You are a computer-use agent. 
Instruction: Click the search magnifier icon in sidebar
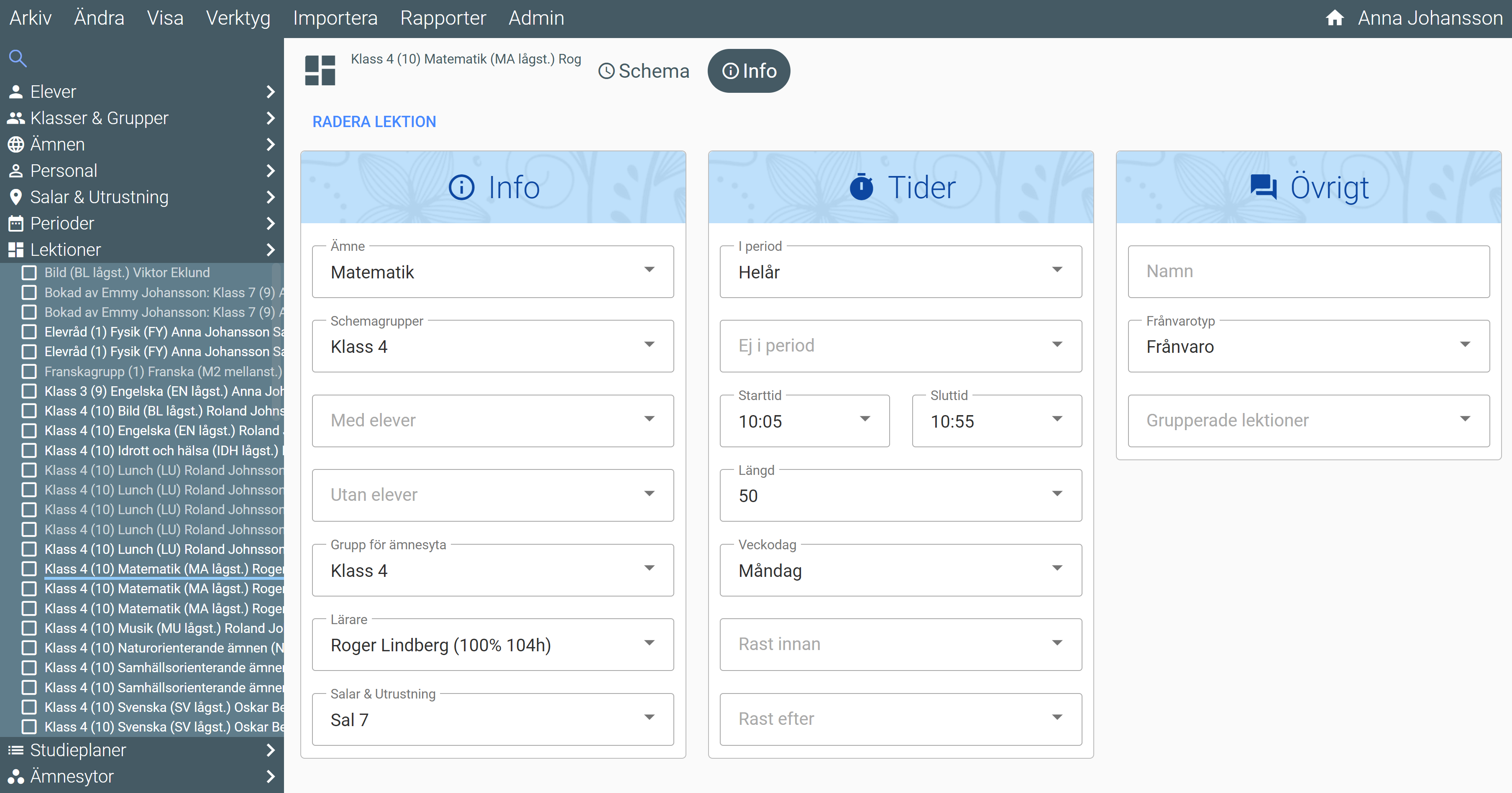coord(18,58)
